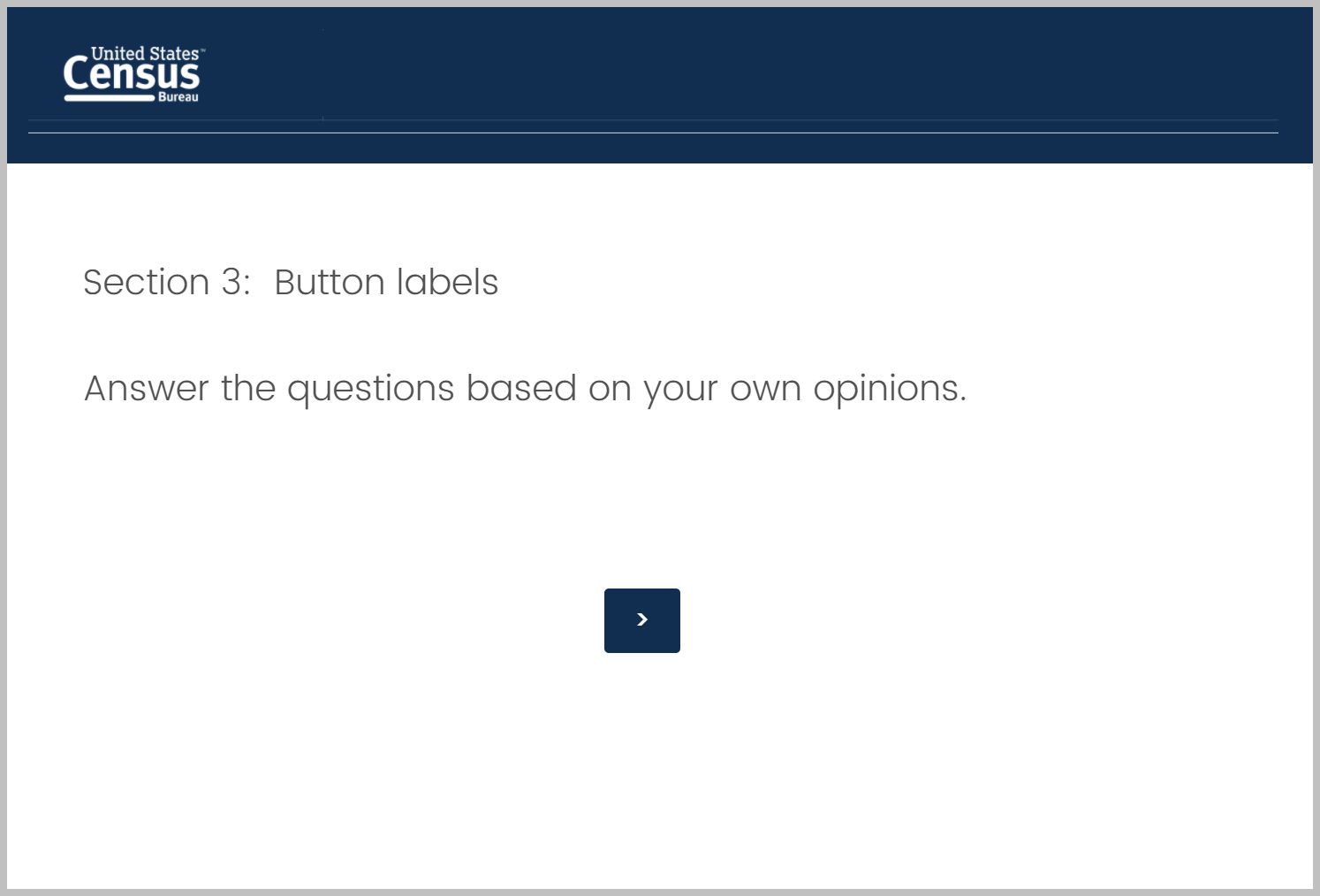Click the "Bureau" text under the logo
1320x896 pixels.
click(178, 97)
